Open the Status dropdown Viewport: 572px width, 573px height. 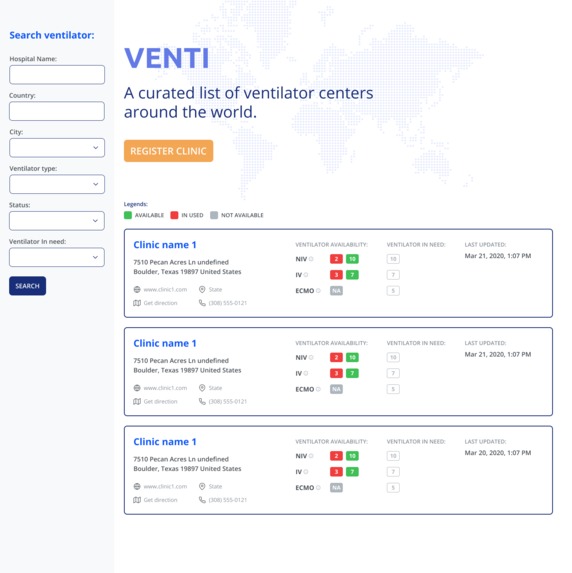pyautogui.click(x=57, y=221)
